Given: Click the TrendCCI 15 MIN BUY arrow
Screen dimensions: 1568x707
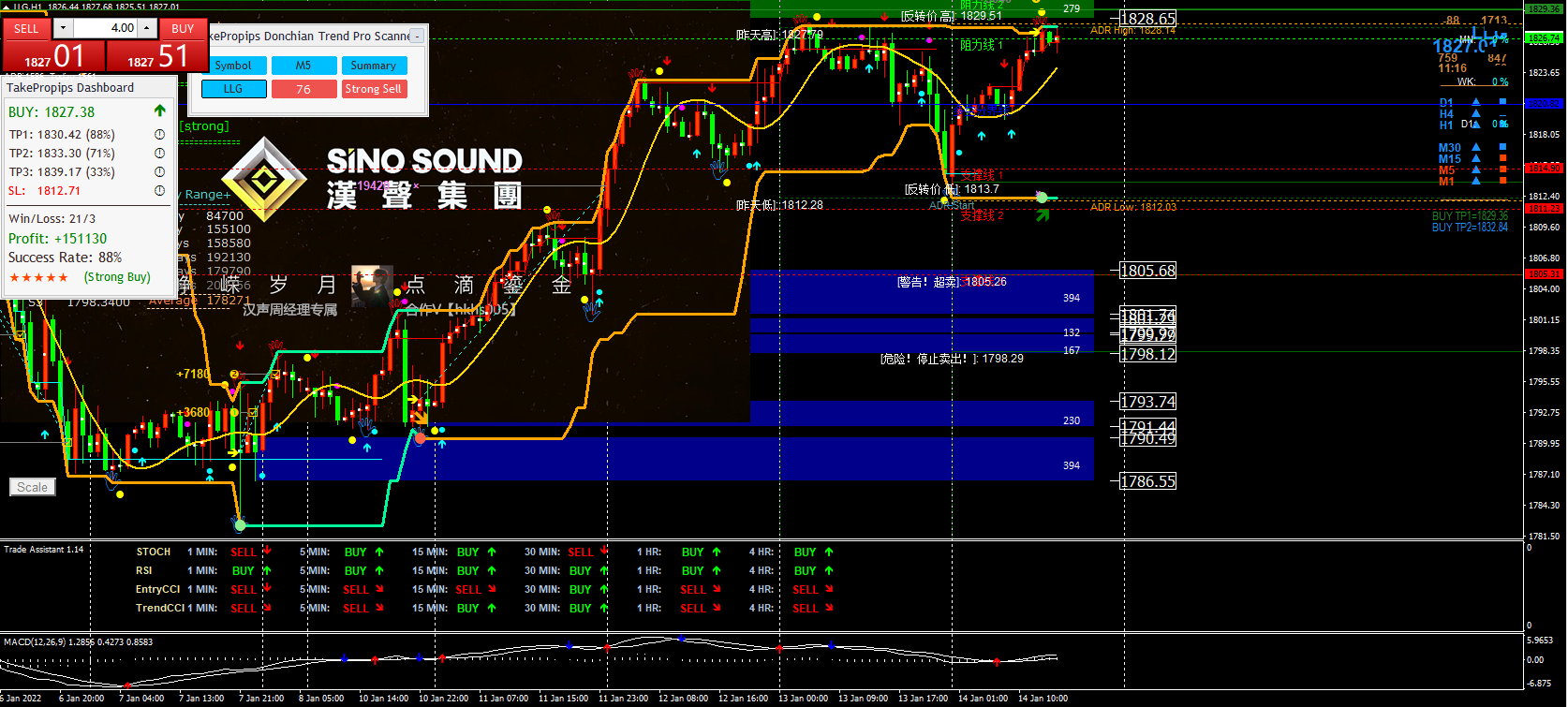Looking at the screenshot, I should point(492,608).
